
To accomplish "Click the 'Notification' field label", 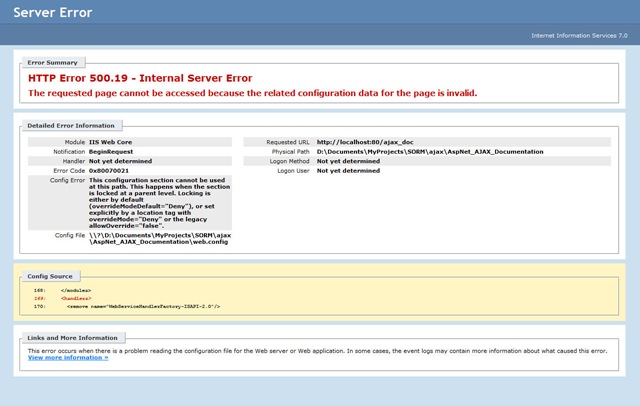I will [x=69, y=151].
